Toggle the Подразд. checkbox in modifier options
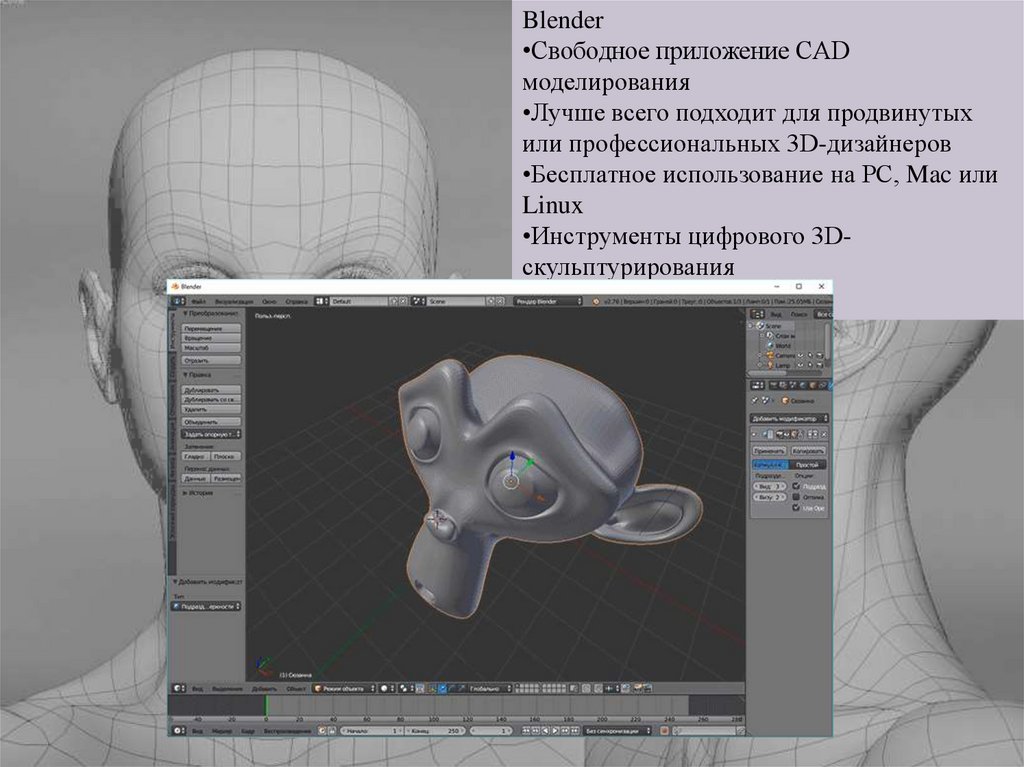1024x767 pixels. pyautogui.click(x=796, y=486)
